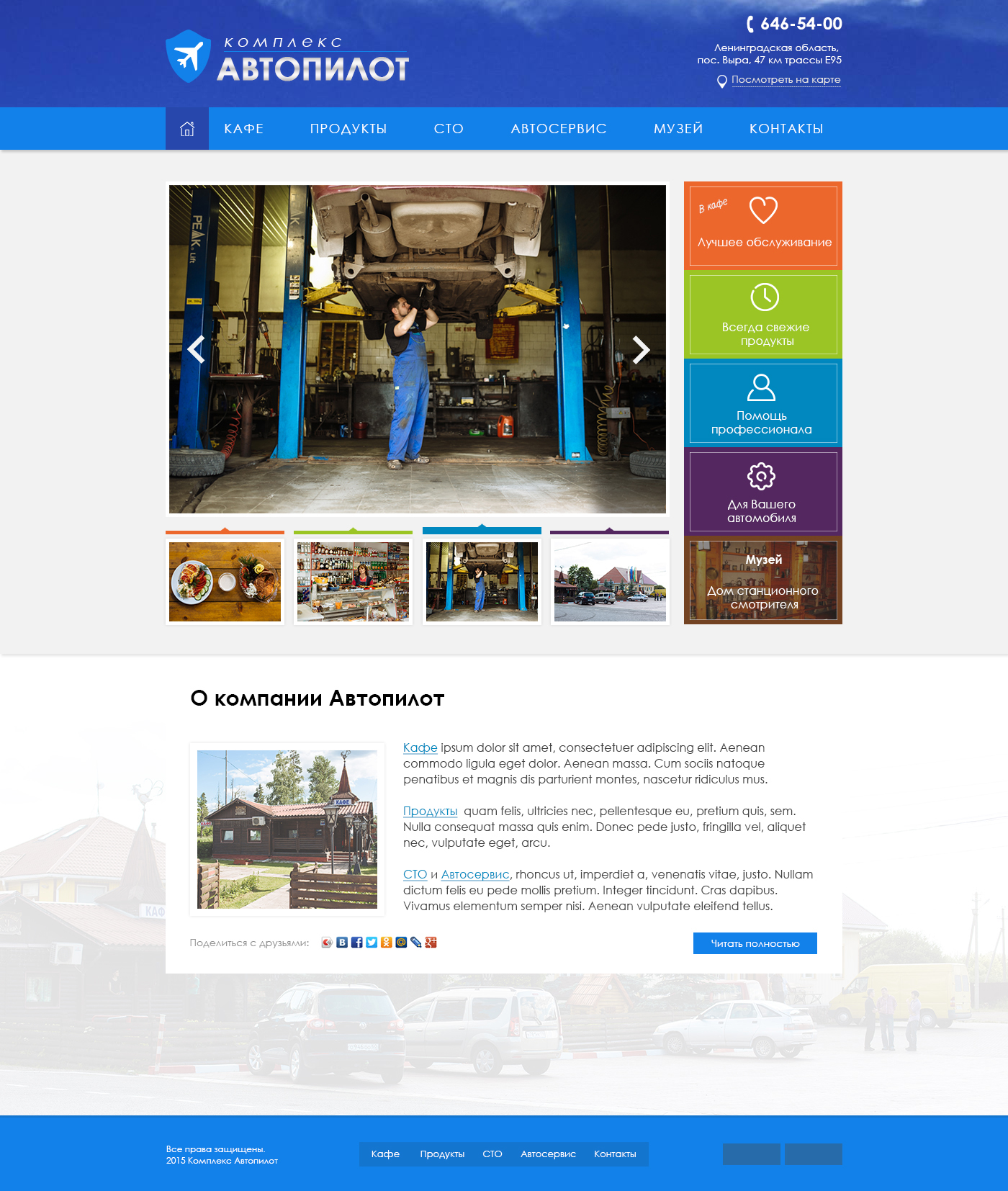Share the page on Google Plus
The height and width of the screenshot is (1191, 1008).
pyautogui.click(x=431, y=943)
